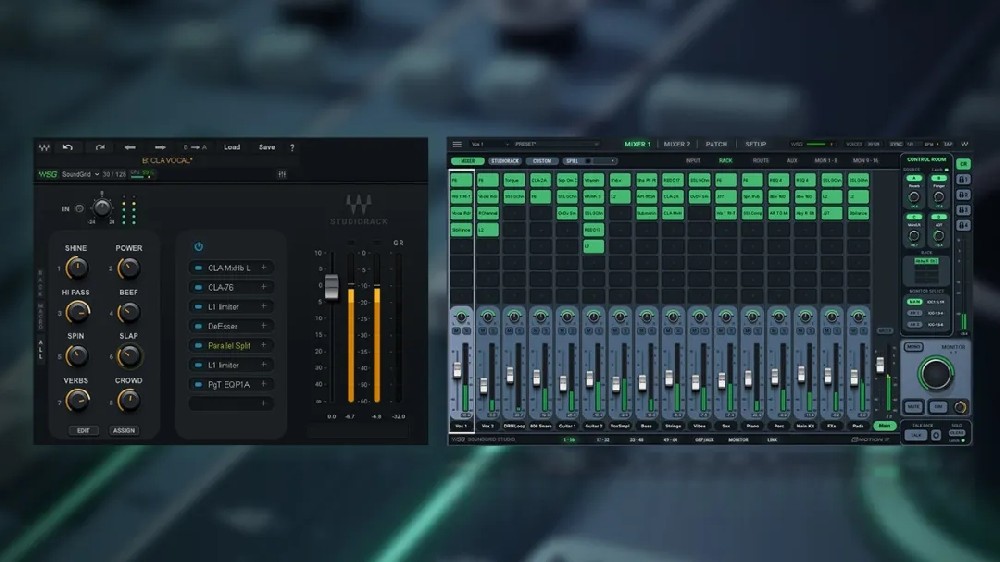The image size is (1000, 562).
Task: Switch to the PATCH tab
Action: pyautogui.click(x=716, y=144)
